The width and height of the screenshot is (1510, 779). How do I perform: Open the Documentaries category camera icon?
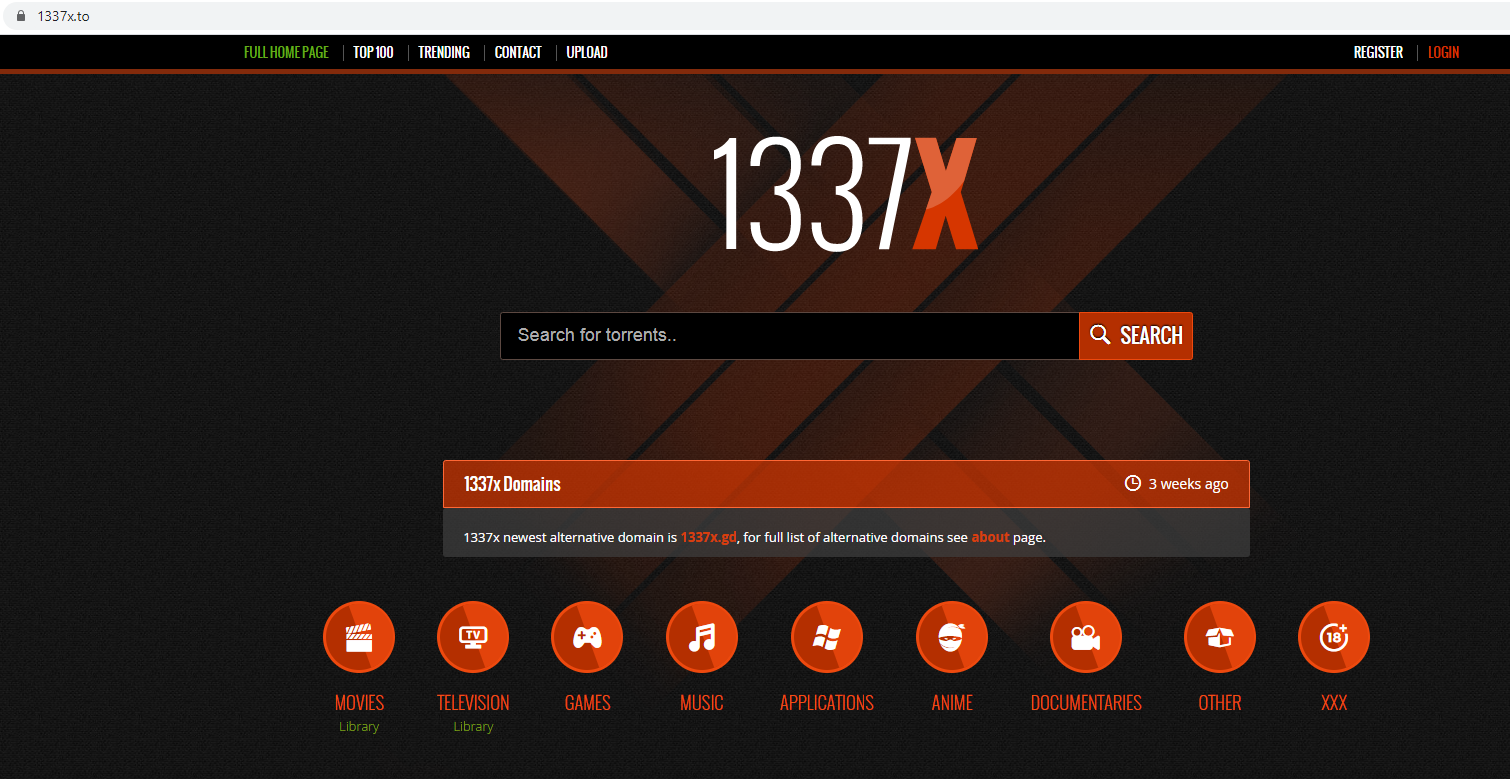click(1086, 637)
